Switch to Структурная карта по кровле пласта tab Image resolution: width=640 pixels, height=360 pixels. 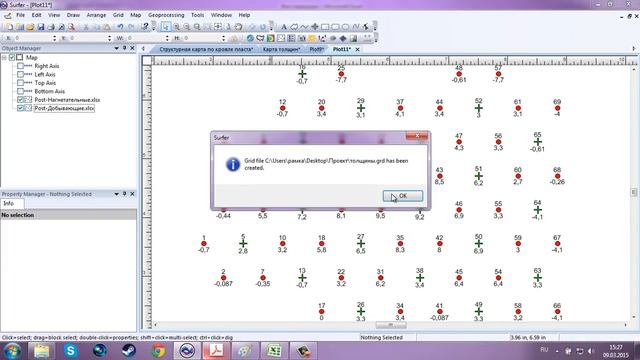206,49
